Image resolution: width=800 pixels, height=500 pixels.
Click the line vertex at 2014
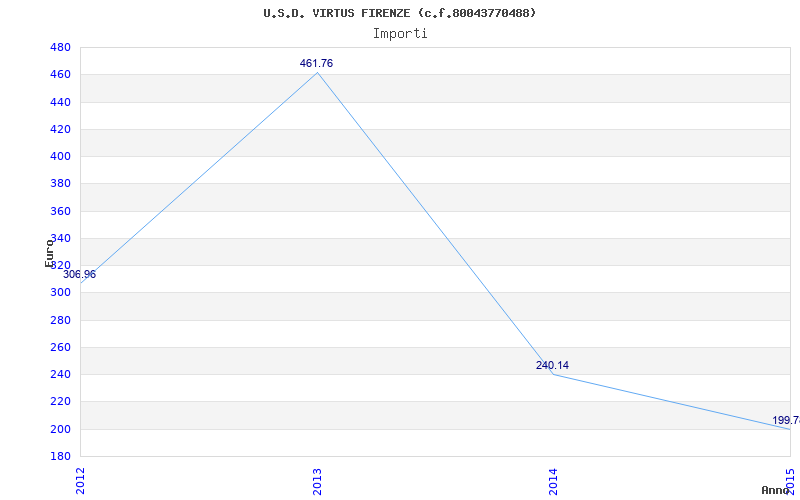[x=554, y=374]
